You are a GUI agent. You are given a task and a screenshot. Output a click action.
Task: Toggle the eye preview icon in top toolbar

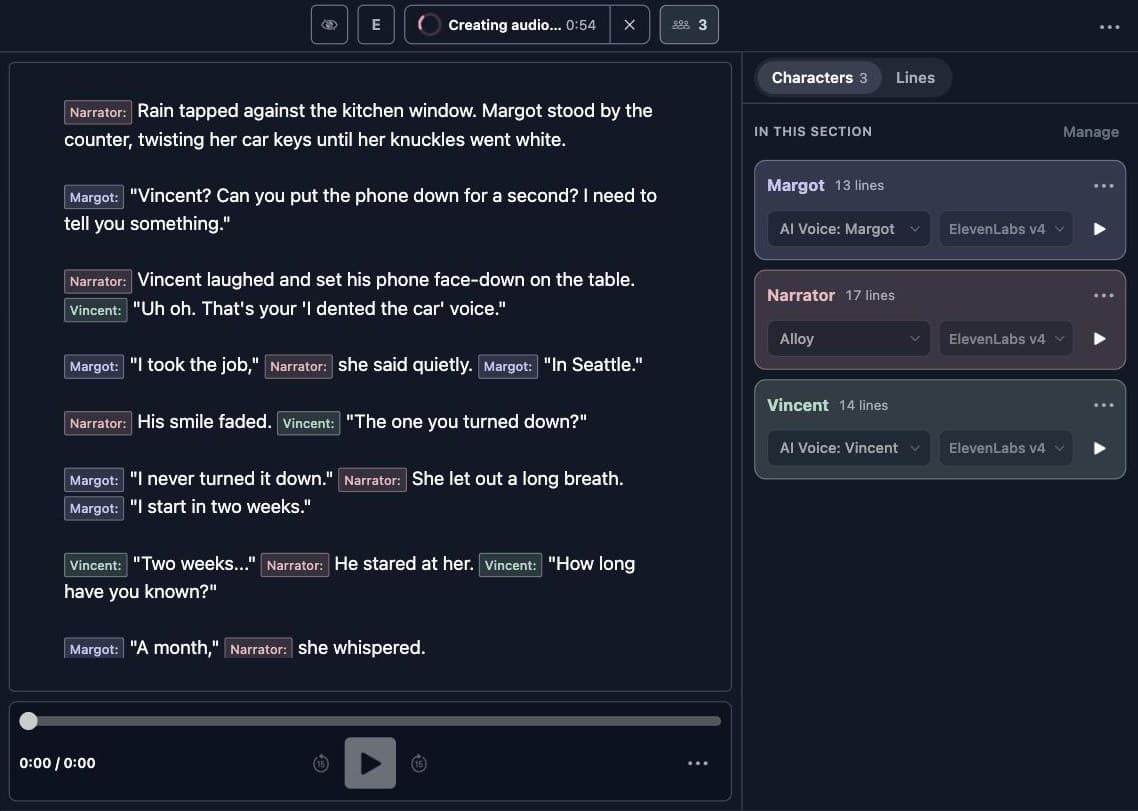(329, 25)
